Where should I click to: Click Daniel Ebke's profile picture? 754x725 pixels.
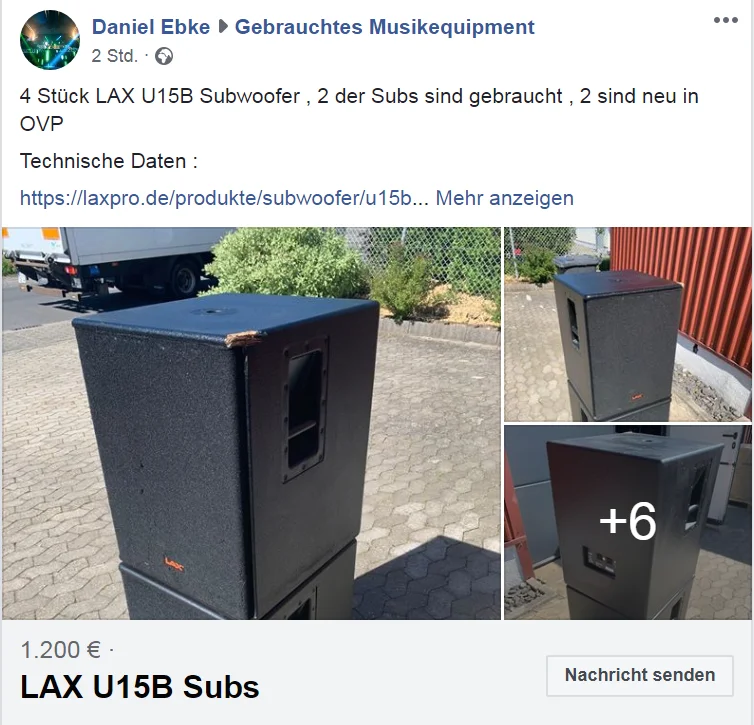pos(50,40)
